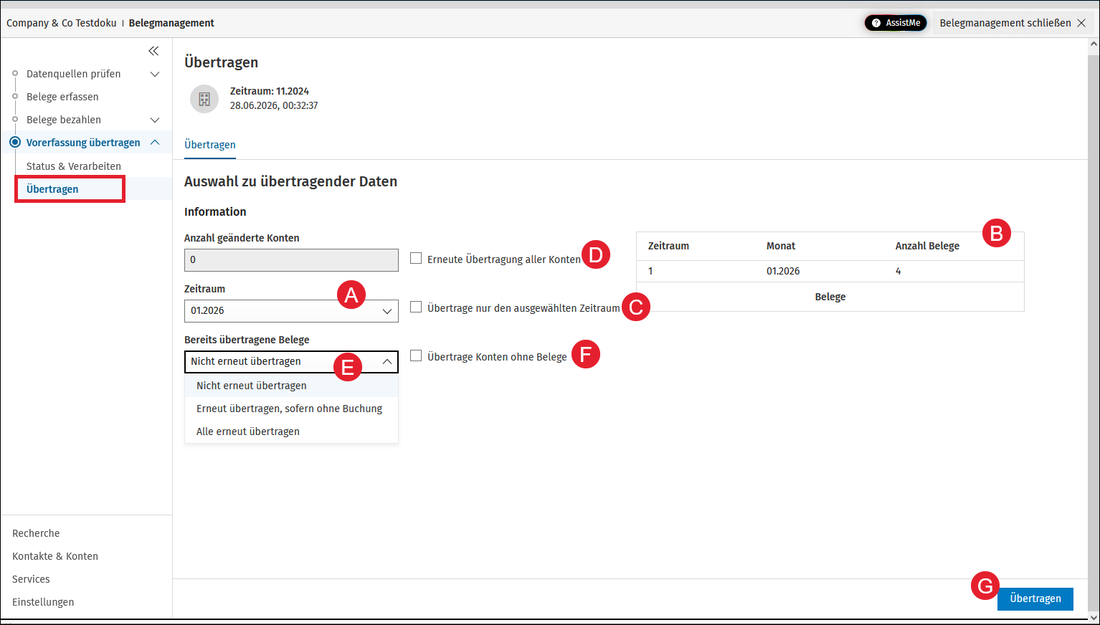Click the Anzahl Belege value 4

(898, 271)
